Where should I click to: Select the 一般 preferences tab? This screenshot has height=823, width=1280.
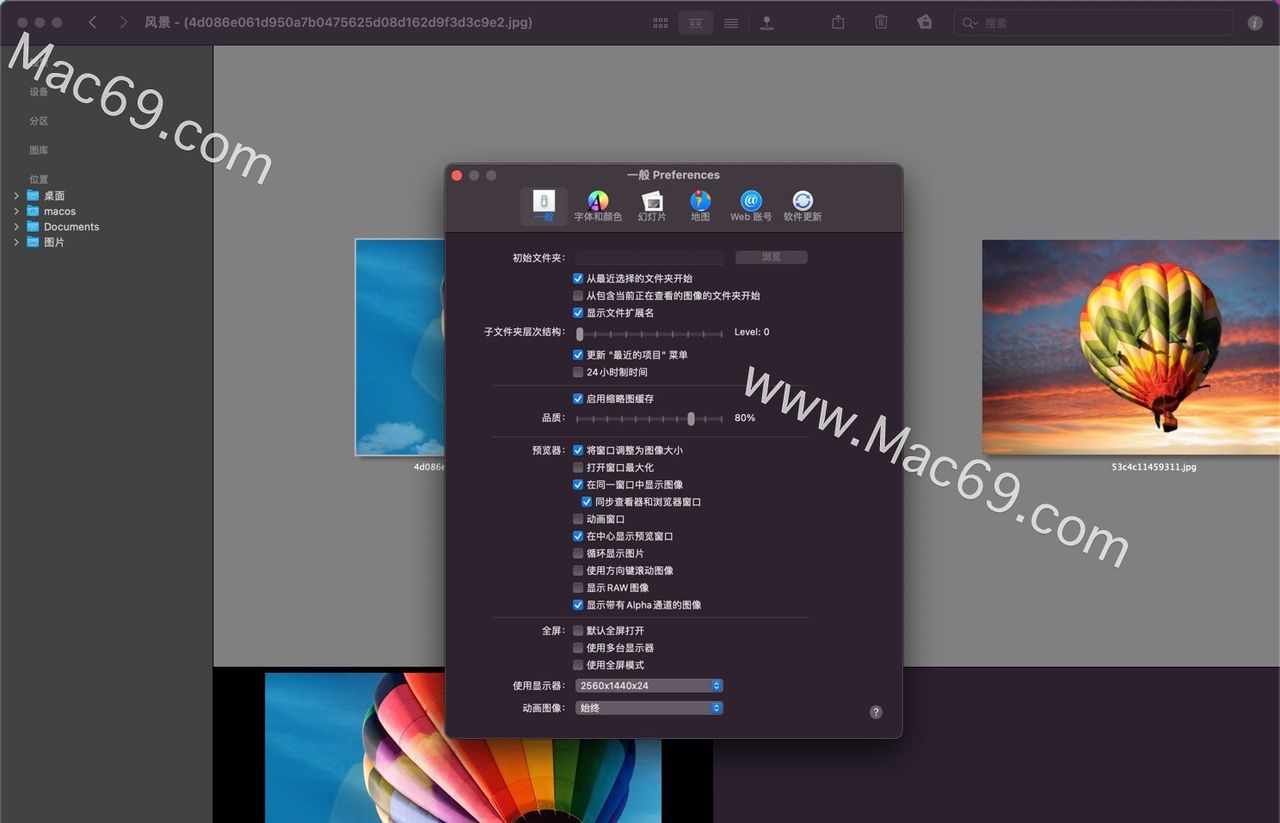[x=544, y=206]
